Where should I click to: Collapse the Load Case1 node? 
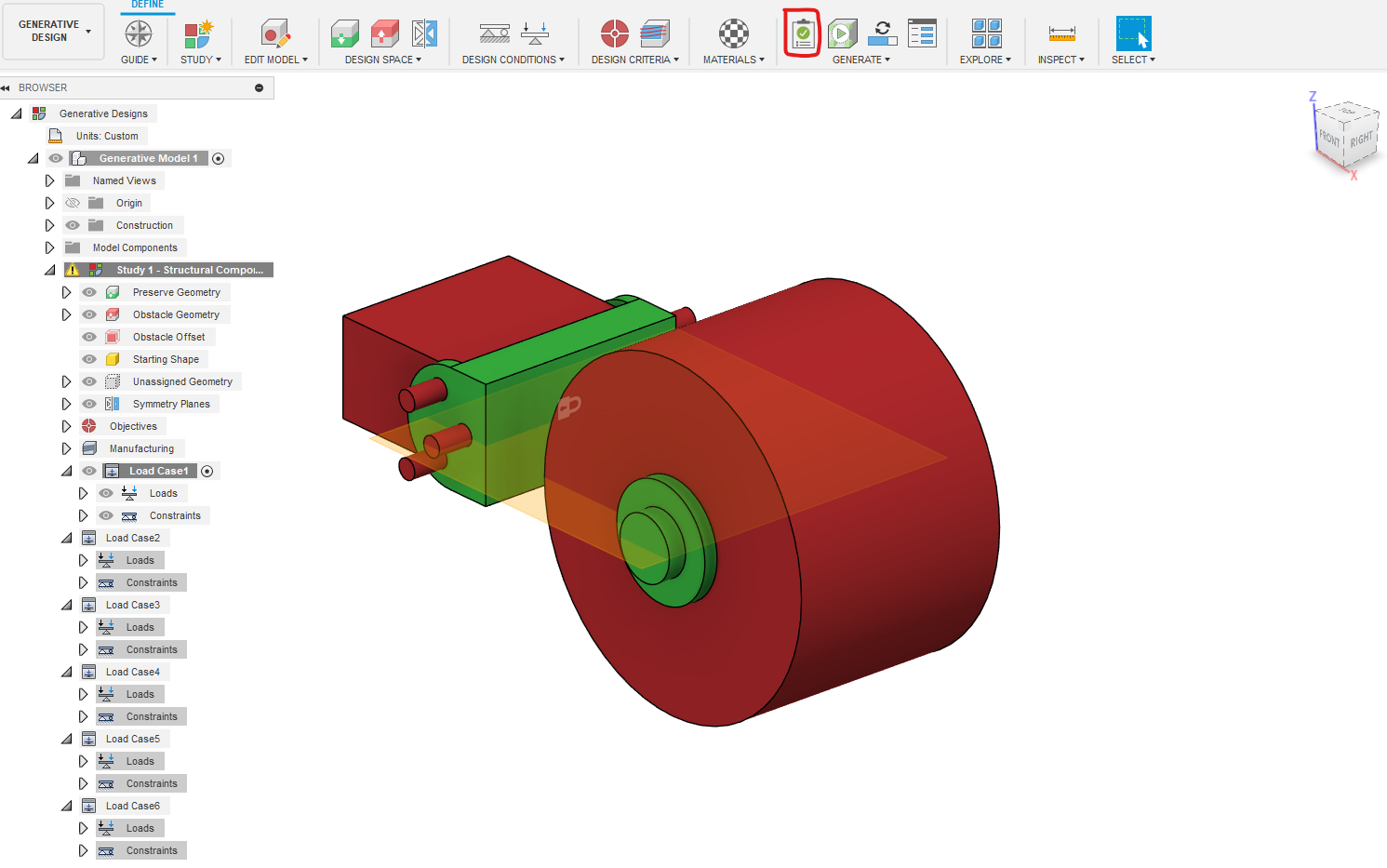[66, 471]
